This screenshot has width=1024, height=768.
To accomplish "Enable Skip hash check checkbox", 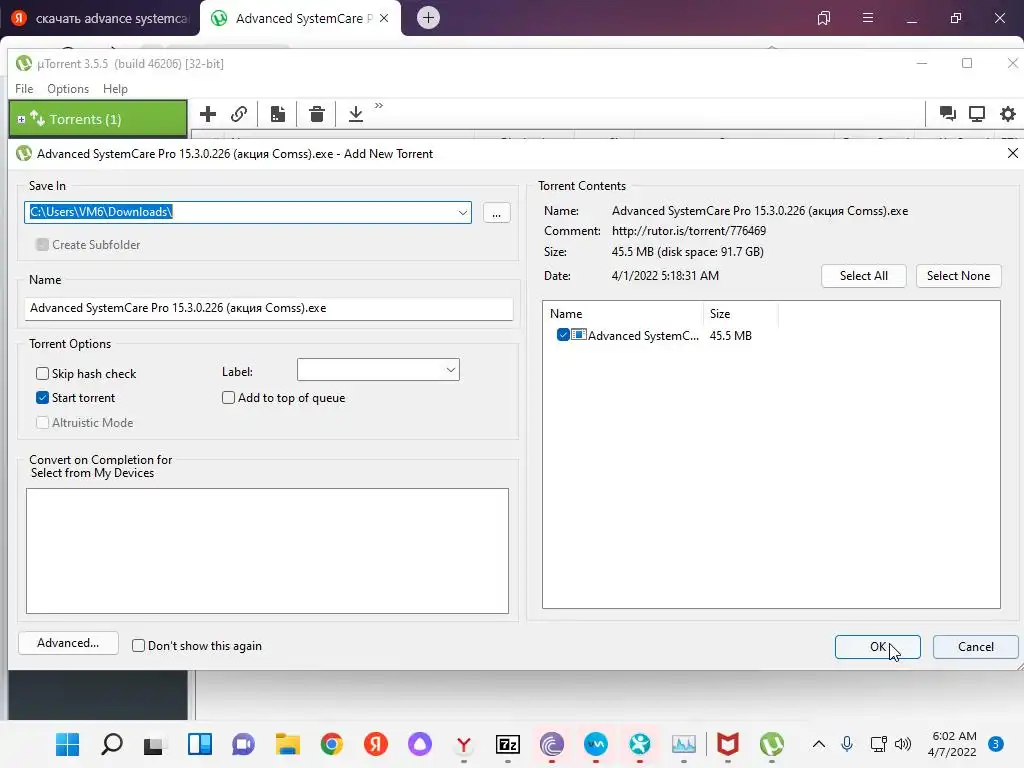I will coord(42,374).
